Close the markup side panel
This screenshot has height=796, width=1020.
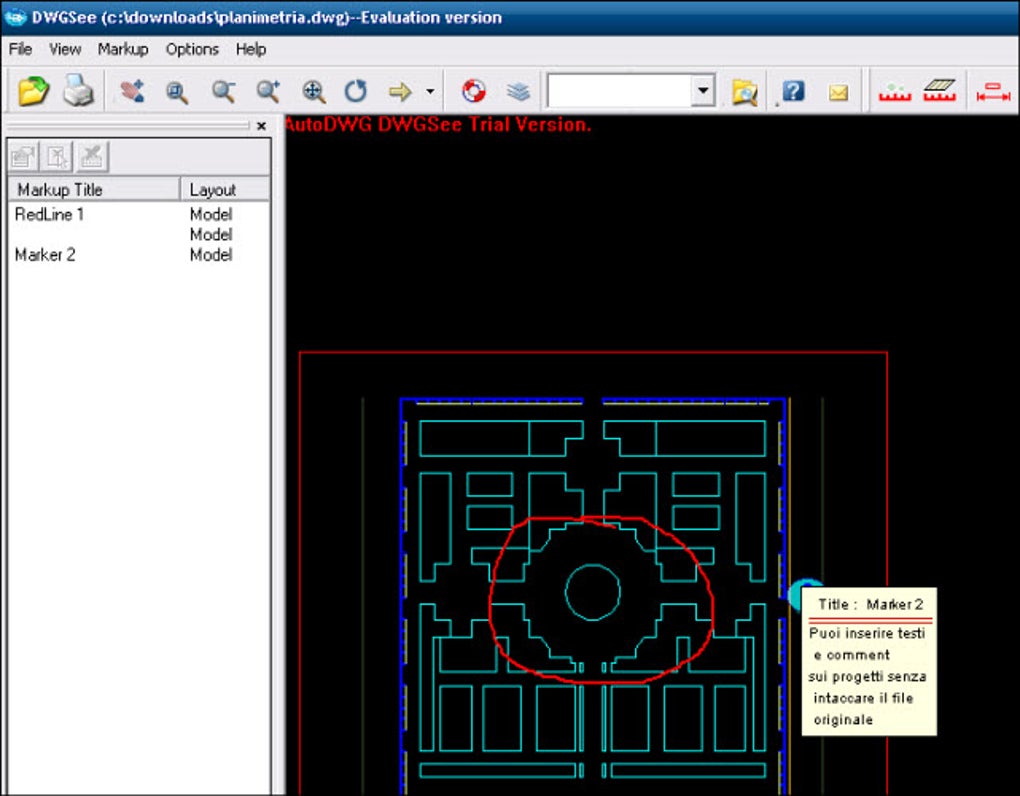pyautogui.click(x=261, y=126)
